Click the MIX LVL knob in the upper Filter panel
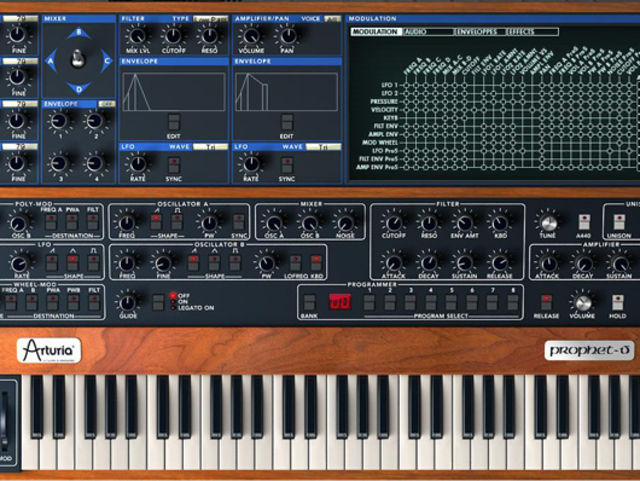Image resolution: width=640 pixels, height=481 pixels. pos(138,36)
